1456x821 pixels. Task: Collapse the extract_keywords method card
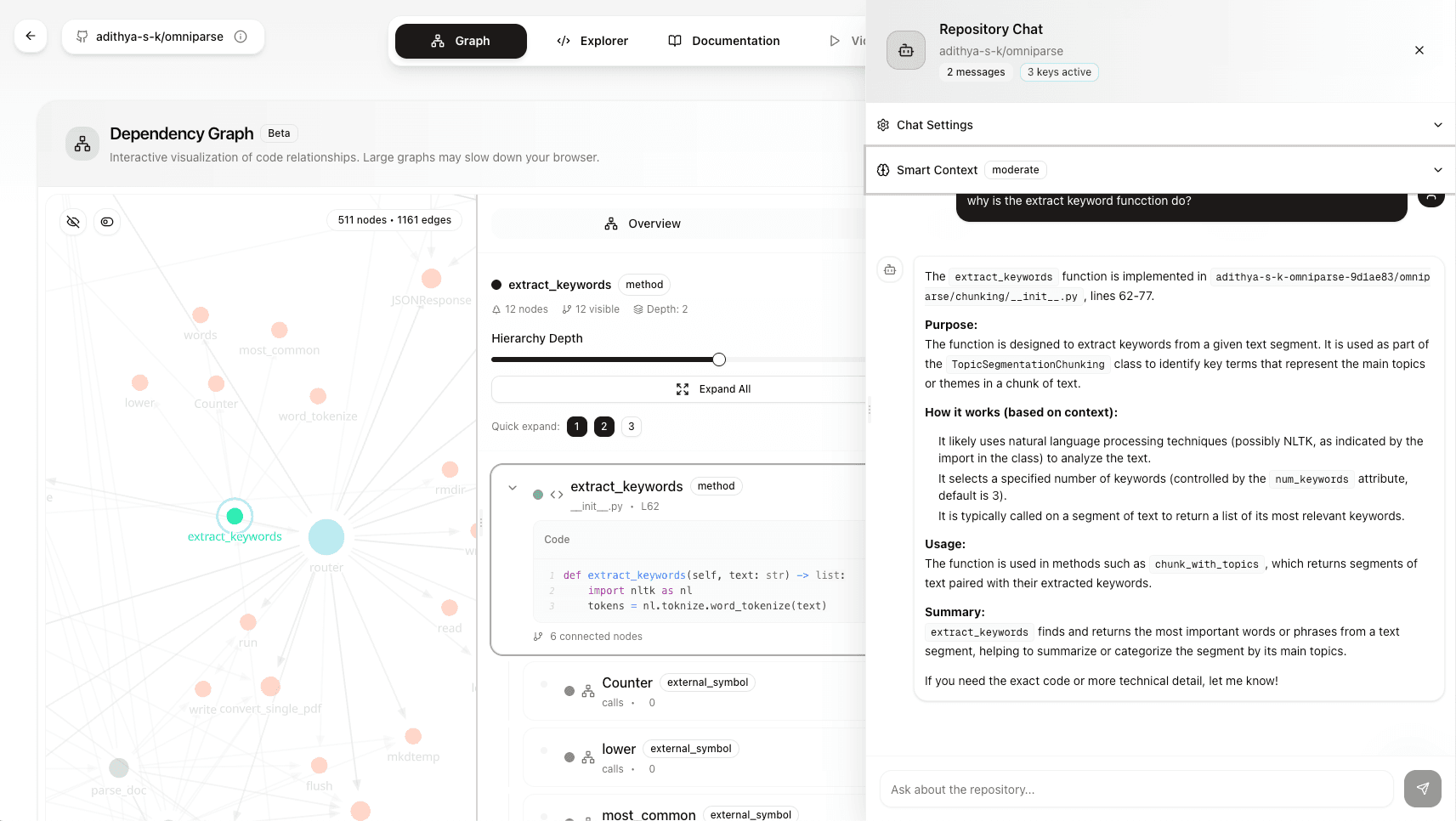pyautogui.click(x=513, y=488)
